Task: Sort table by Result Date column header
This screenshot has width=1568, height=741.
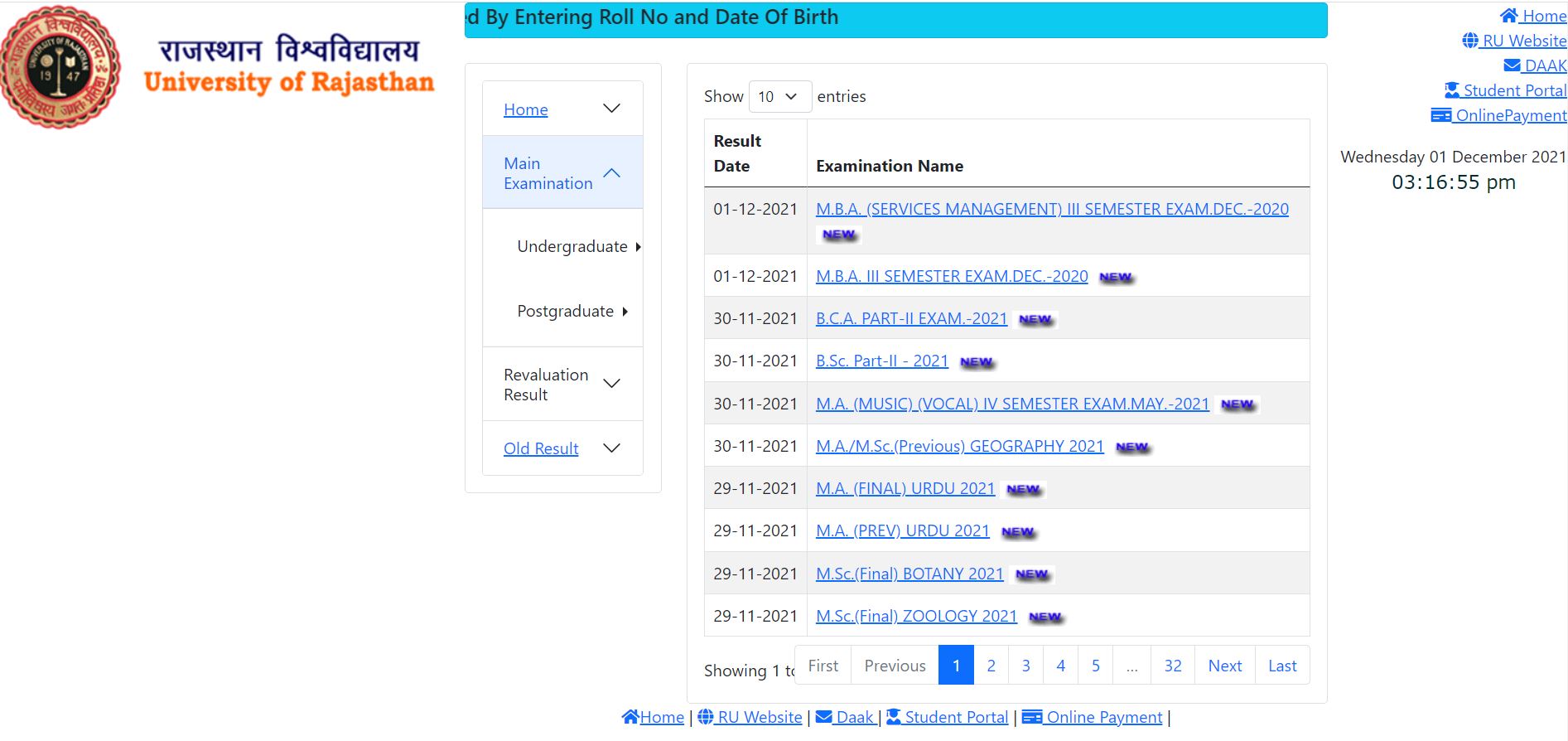Action: [x=755, y=153]
